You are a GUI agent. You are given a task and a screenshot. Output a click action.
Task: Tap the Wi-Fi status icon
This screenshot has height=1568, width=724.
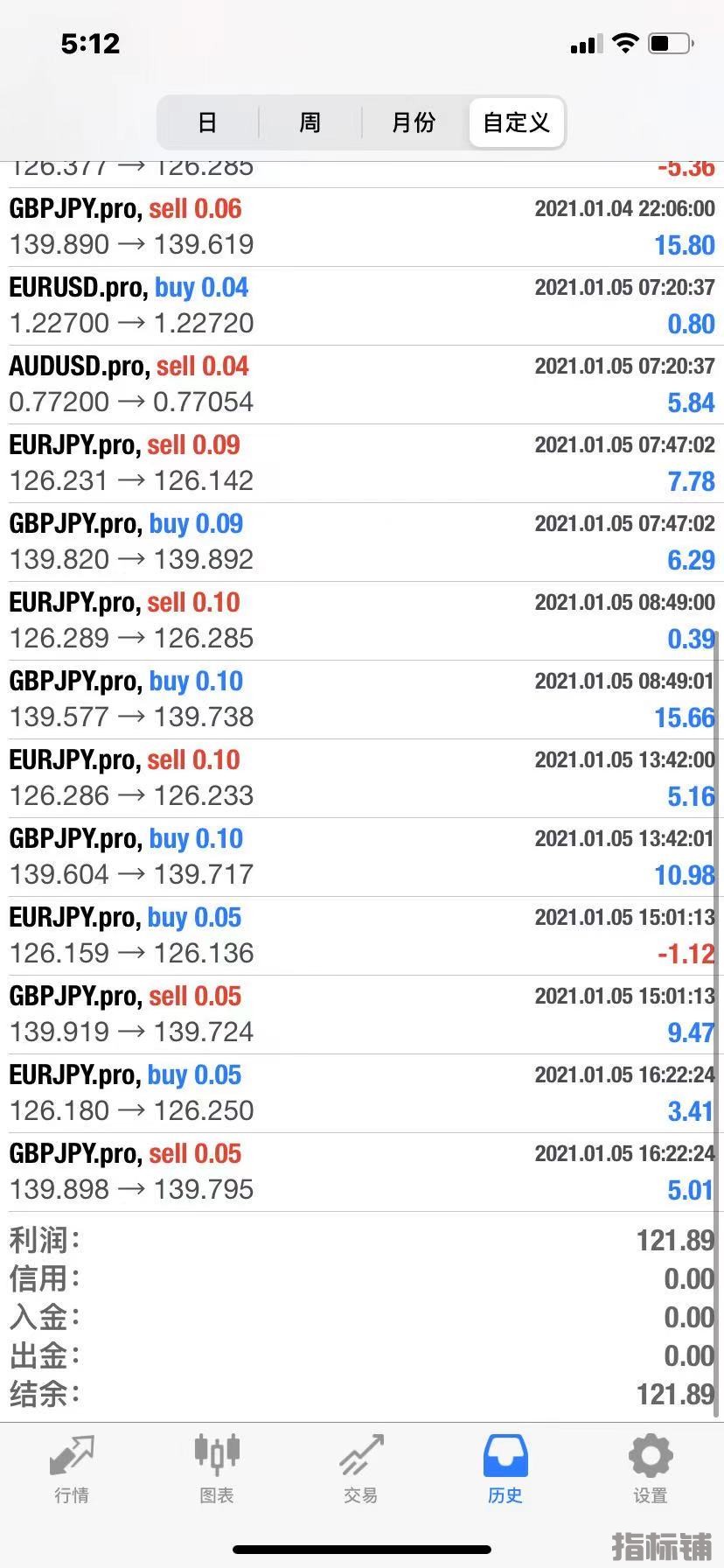pyautogui.click(x=625, y=43)
